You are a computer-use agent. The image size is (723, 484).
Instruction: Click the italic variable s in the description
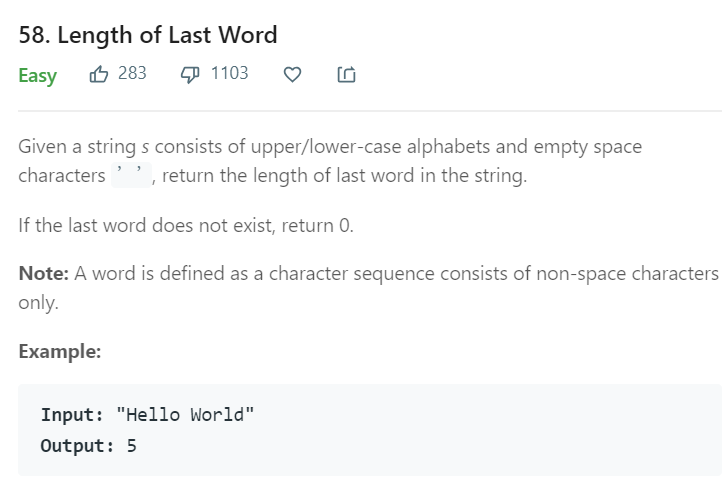(x=145, y=147)
